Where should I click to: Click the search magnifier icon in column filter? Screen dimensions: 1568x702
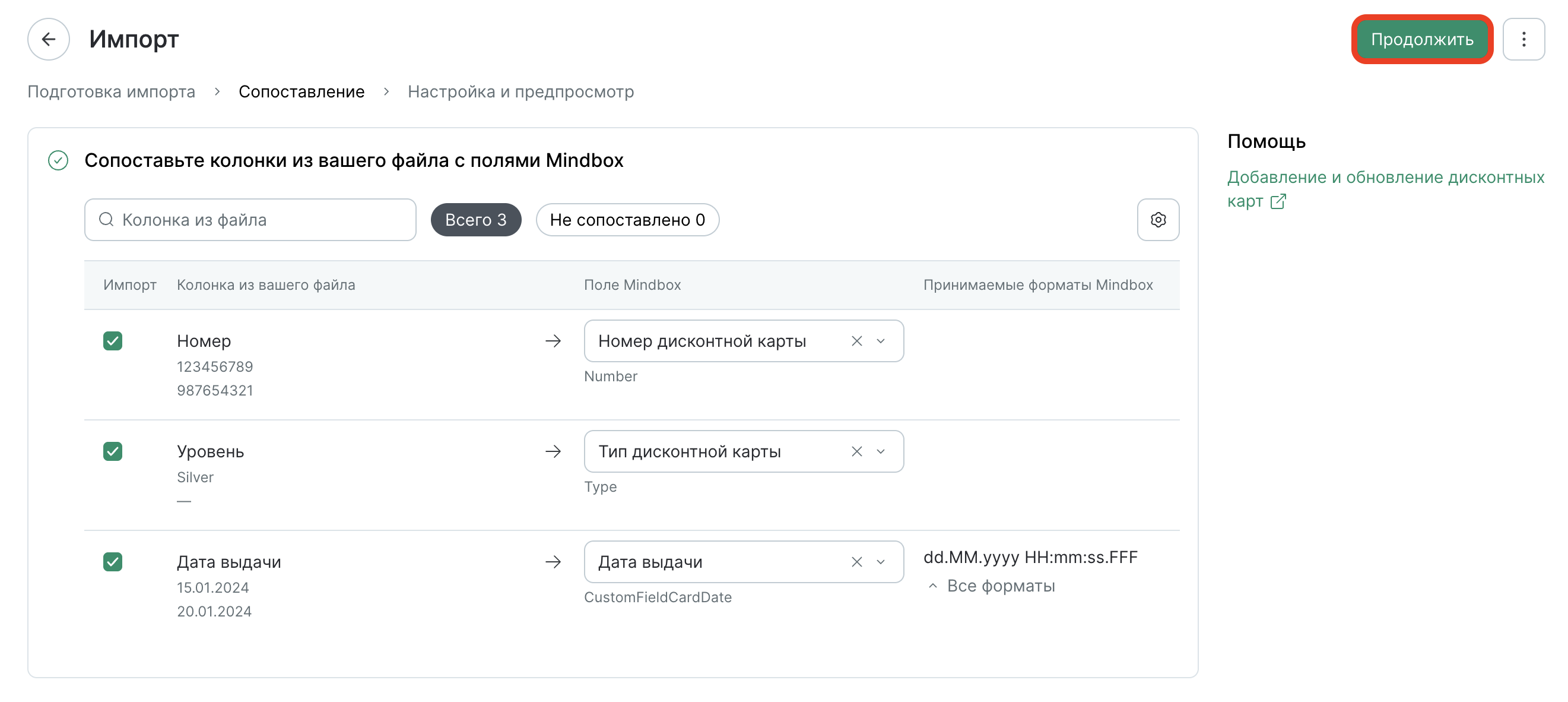(106, 219)
